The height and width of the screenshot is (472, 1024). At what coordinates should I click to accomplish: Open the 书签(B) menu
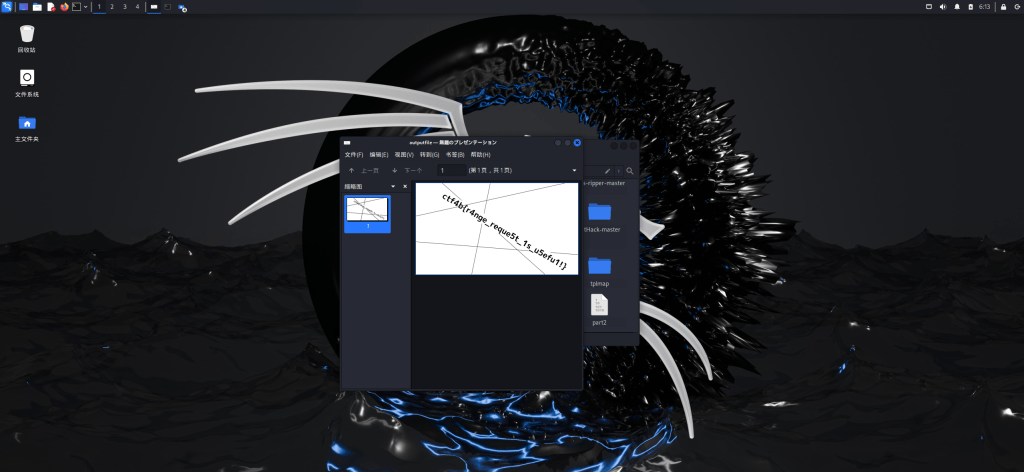(455, 155)
